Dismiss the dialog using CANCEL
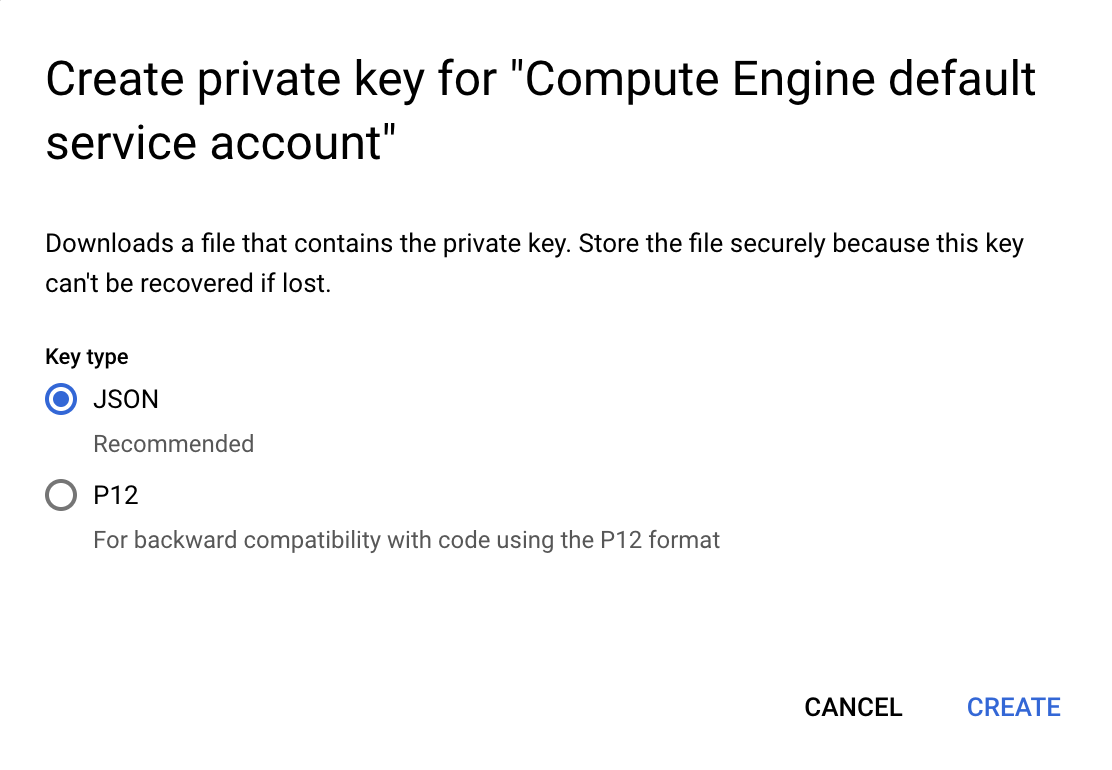 tap(853, 707)
